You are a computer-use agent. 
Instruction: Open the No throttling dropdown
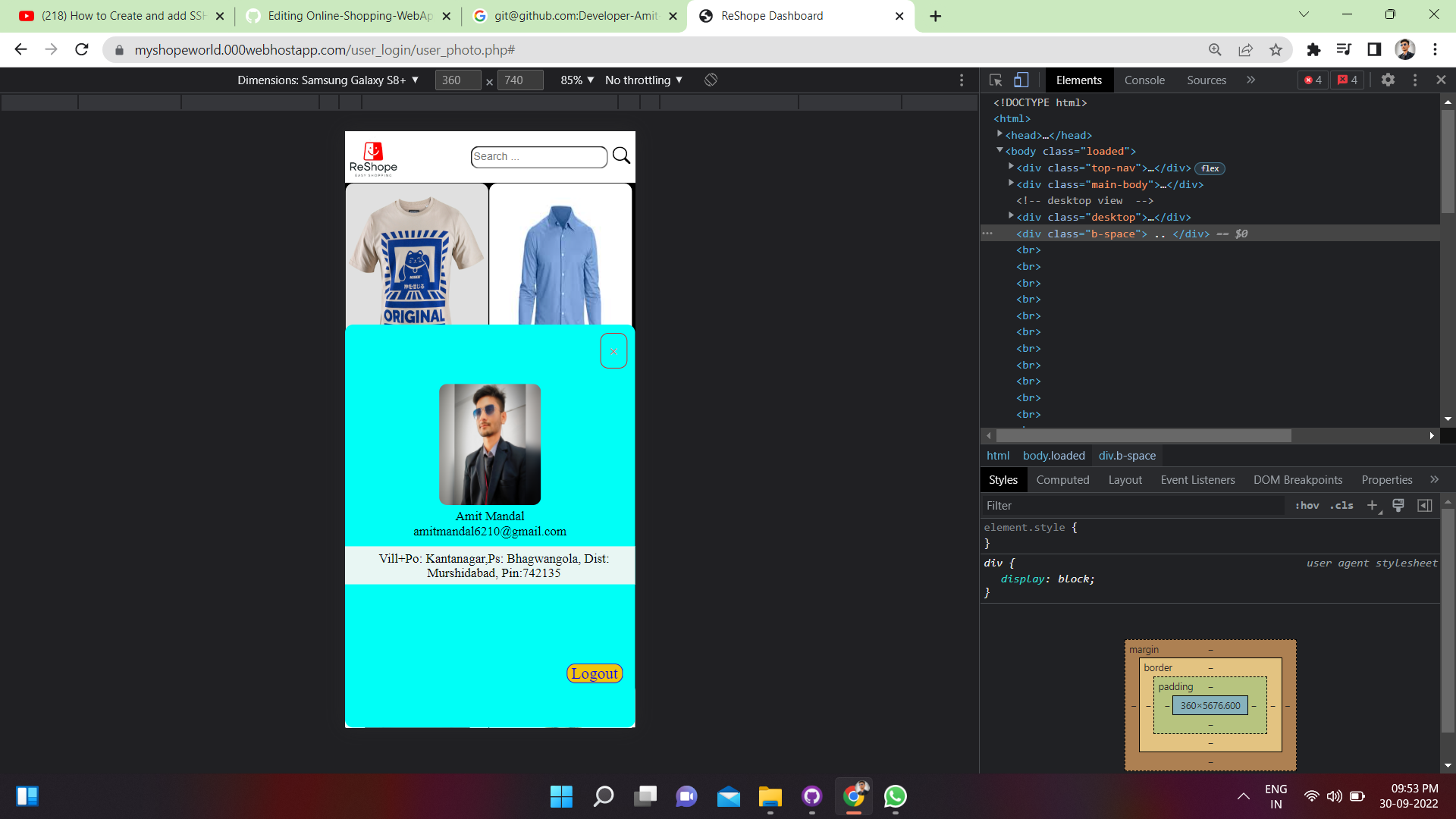click(x=642, y=80)
